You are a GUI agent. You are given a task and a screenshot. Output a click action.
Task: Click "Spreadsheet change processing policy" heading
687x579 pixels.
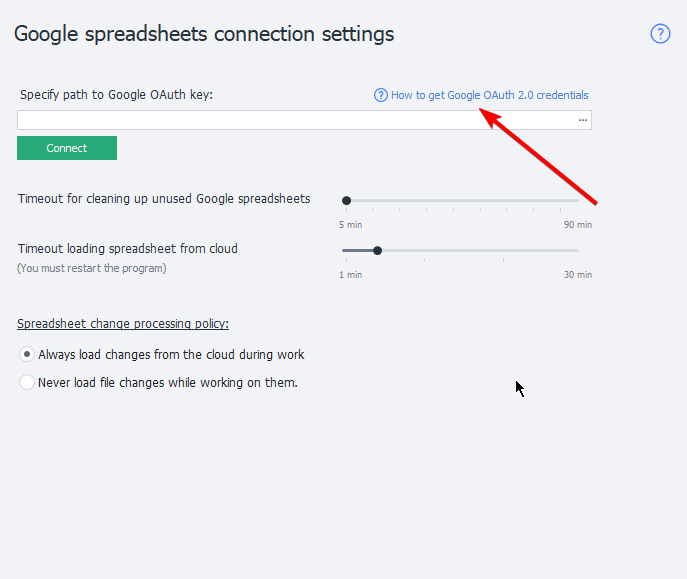(123, 324)
